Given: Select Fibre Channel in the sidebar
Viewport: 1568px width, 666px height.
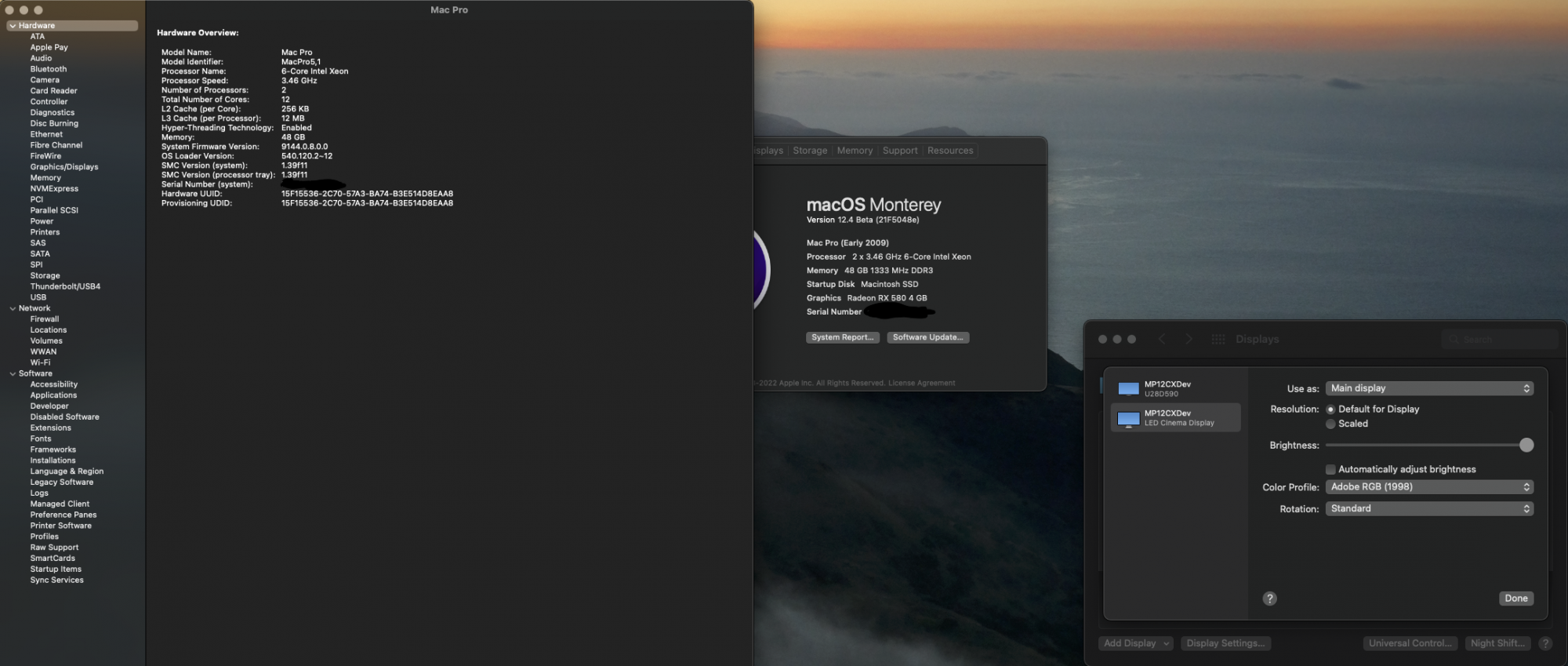Looking at the screenshot, I should pos(56,145).
